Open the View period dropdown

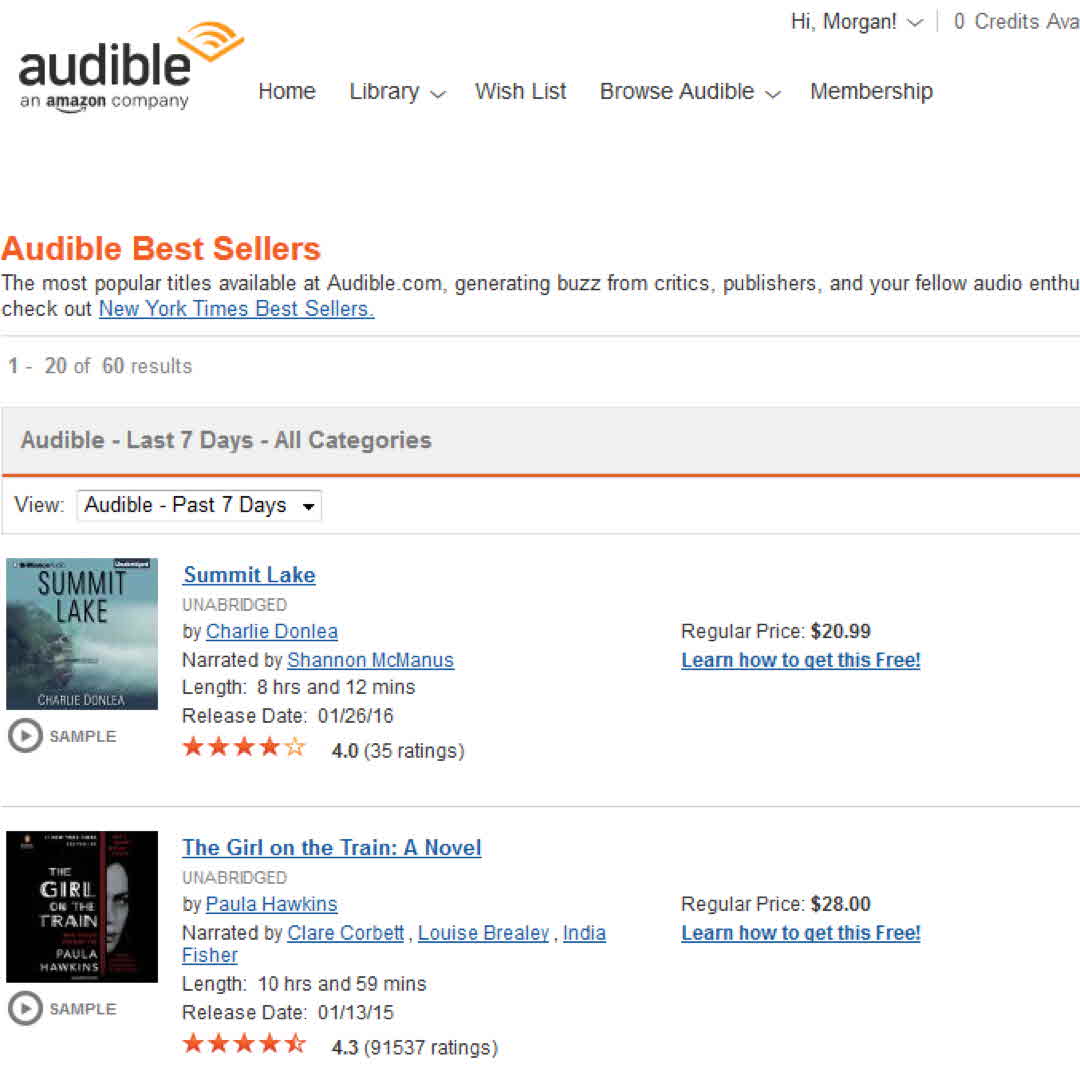point(199,505)
